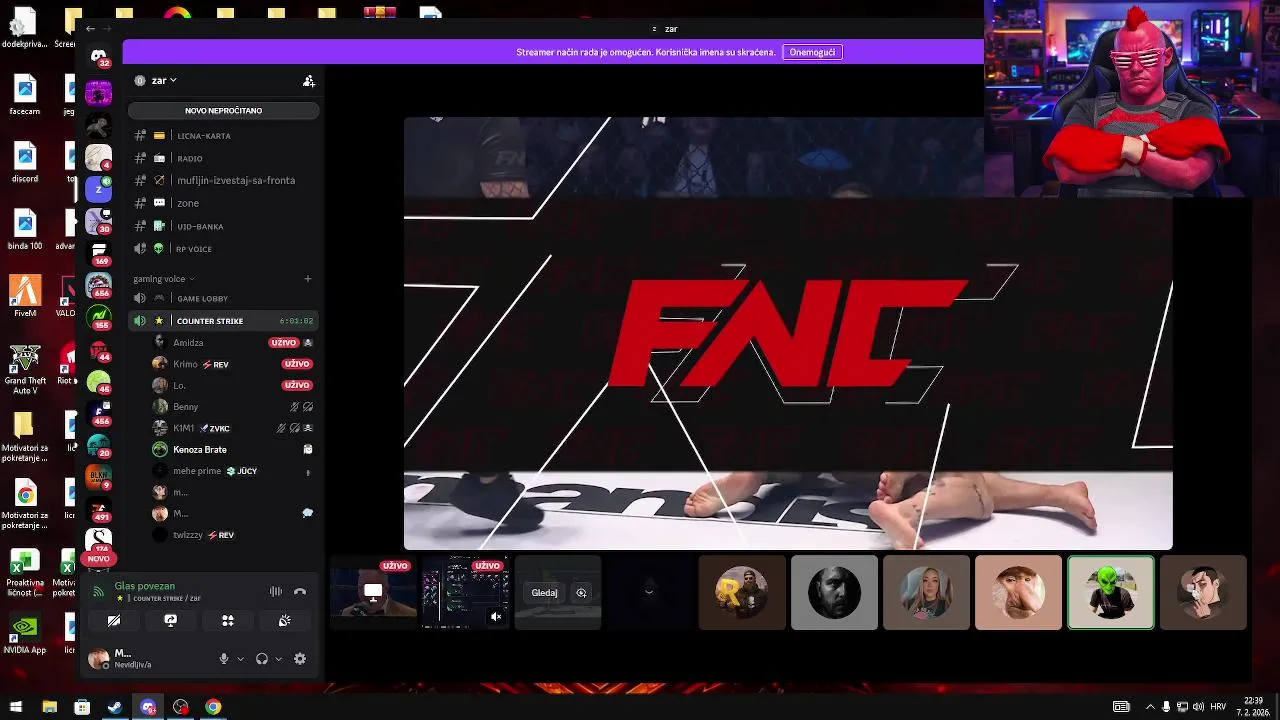Open headphone output options arrow
Viewport: 1280px width, 720px height.
click(279, 659)
